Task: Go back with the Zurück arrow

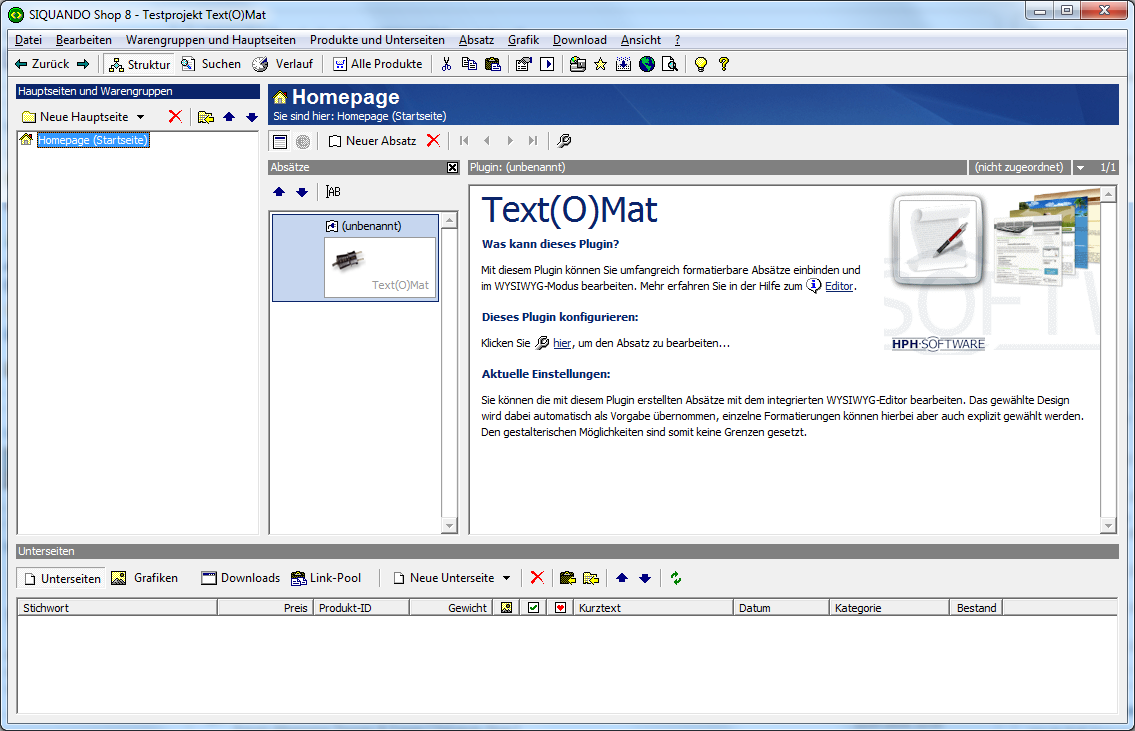Action: [x=41, y=64]
